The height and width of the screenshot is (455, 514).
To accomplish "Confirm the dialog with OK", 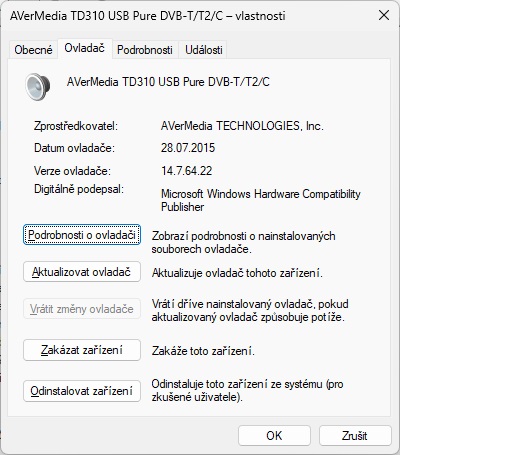I will click(x=274, y=435).
